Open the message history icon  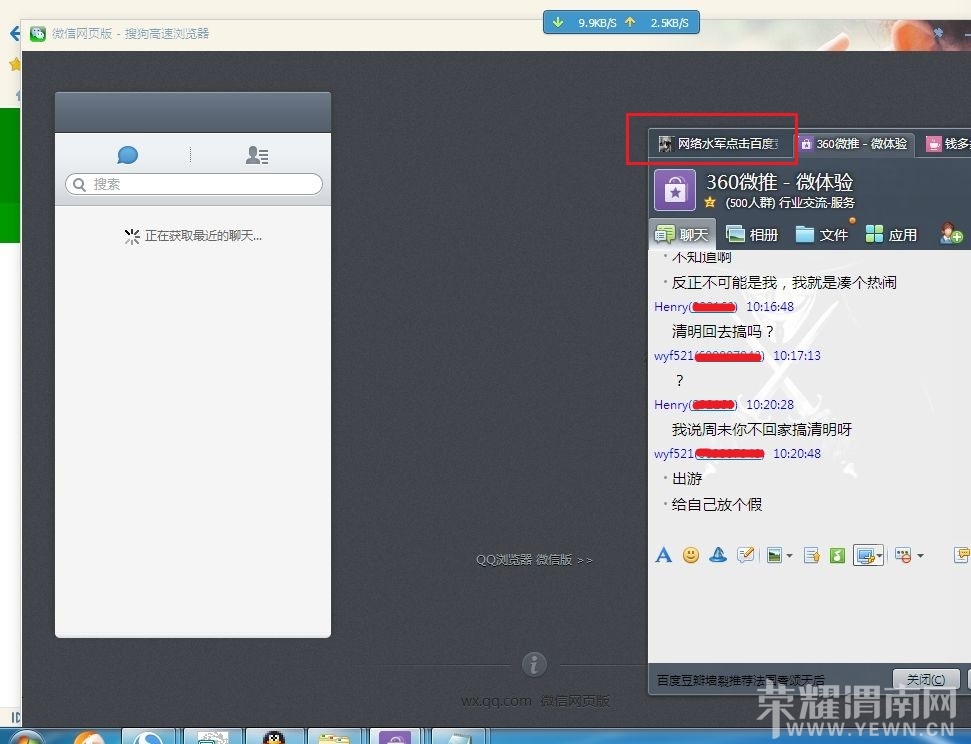(x=962, y=555)
